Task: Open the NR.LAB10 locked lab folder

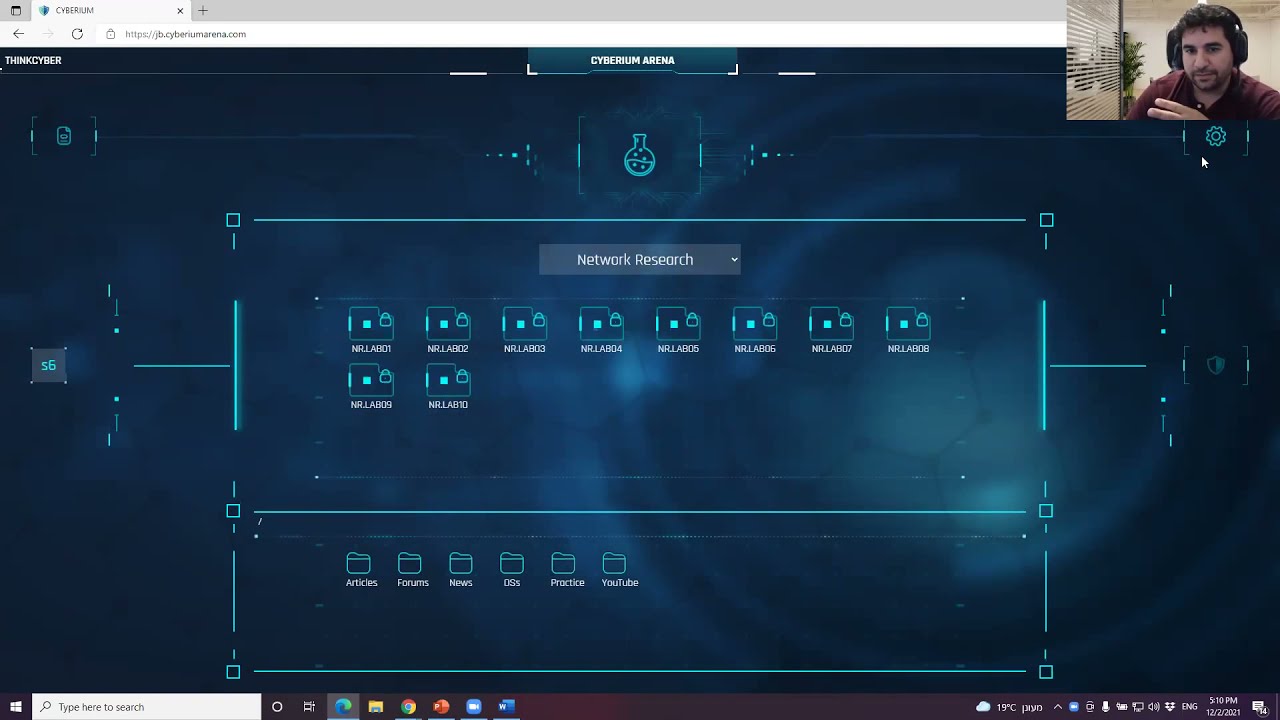Action: 448,386
